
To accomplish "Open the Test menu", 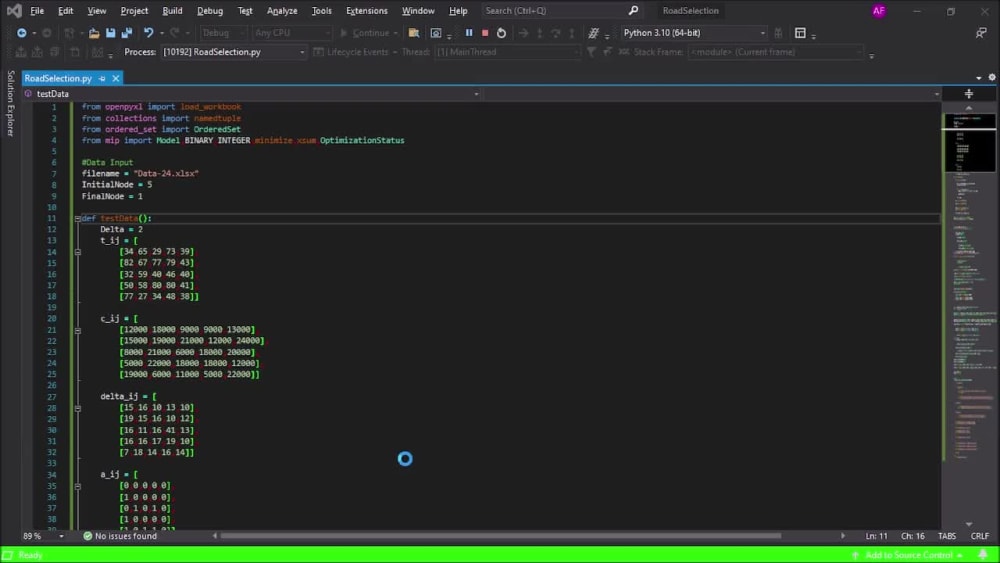I will point(245,11).
